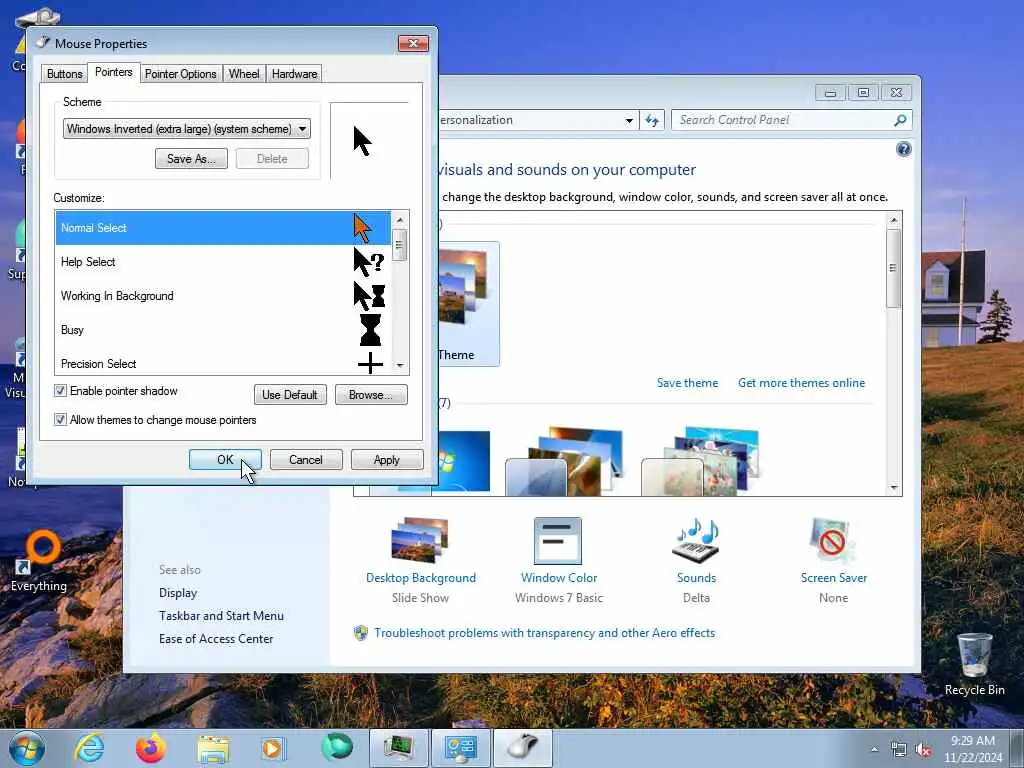Expand the Control Panel address bar dropdown
Image resolution: width=1024 pixels, height=768 pixels.
629,120
